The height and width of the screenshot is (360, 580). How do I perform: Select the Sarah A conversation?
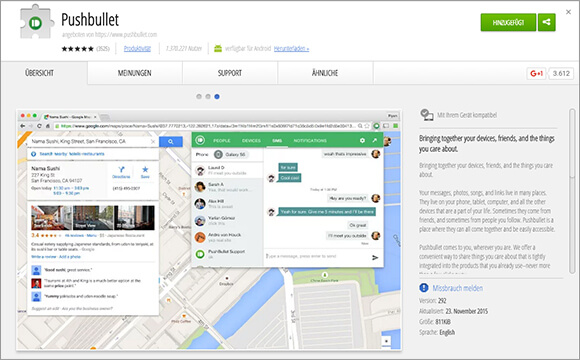pyautogui.click(x=227, y=187)
